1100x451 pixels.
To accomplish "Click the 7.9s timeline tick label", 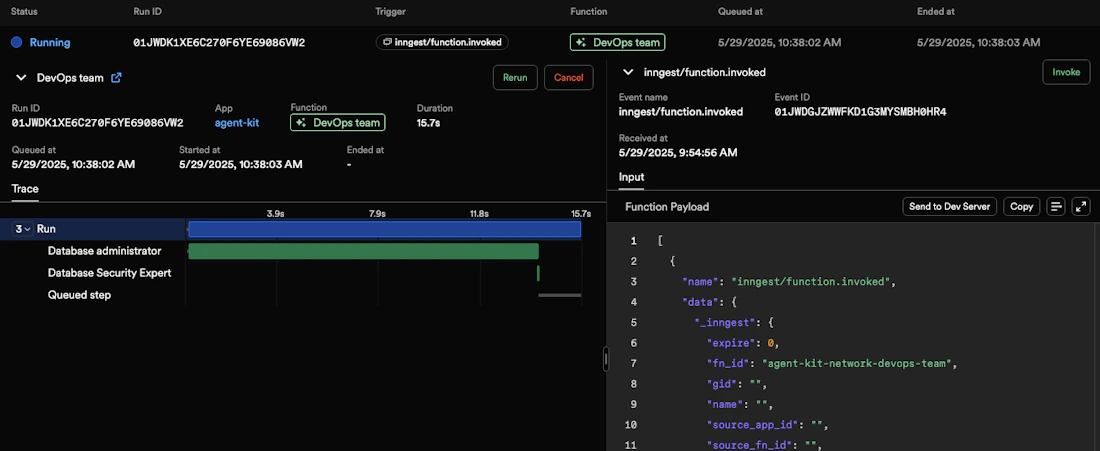I will 377,213.
